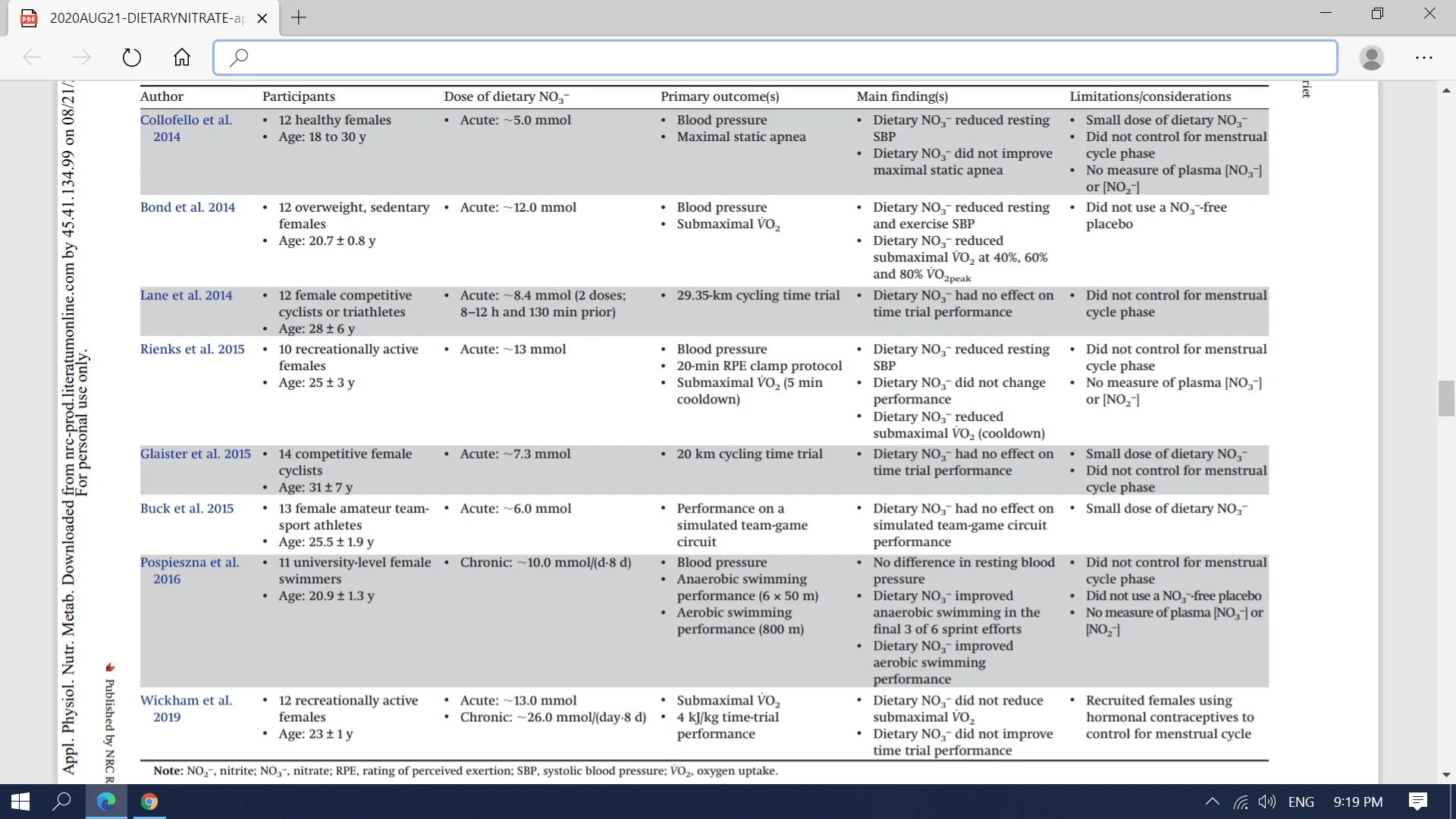Click the scrollbar down arrow

pyautogui.click(x=1446, y=775)
